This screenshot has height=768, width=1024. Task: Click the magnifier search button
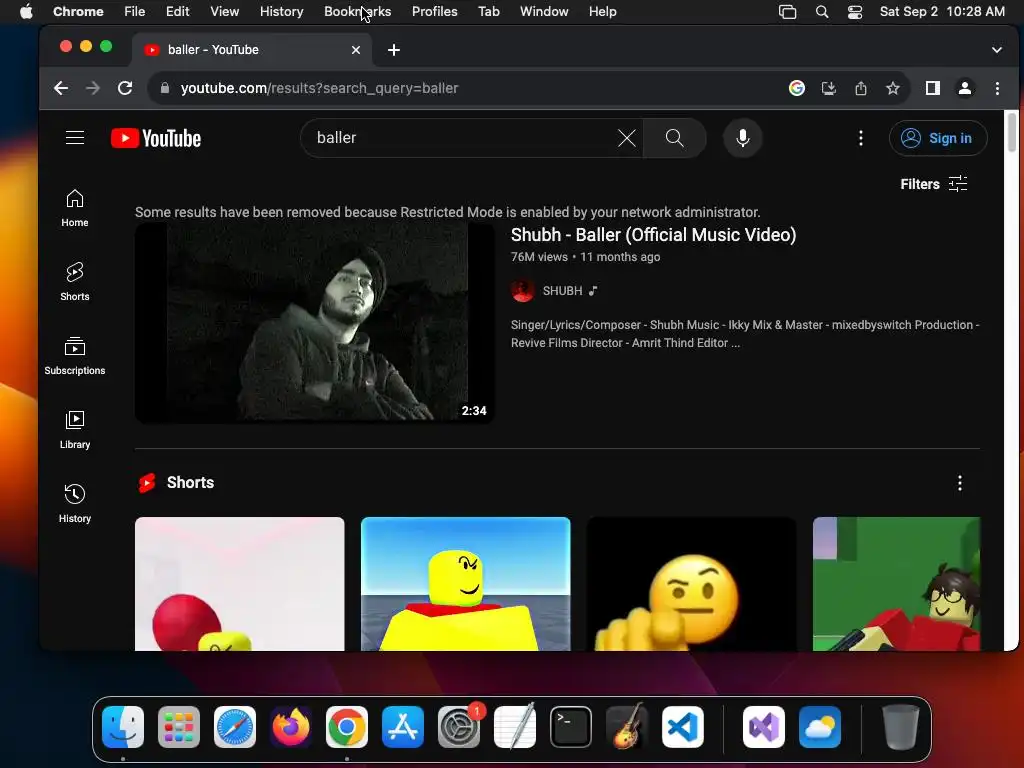tap(675, 138)
